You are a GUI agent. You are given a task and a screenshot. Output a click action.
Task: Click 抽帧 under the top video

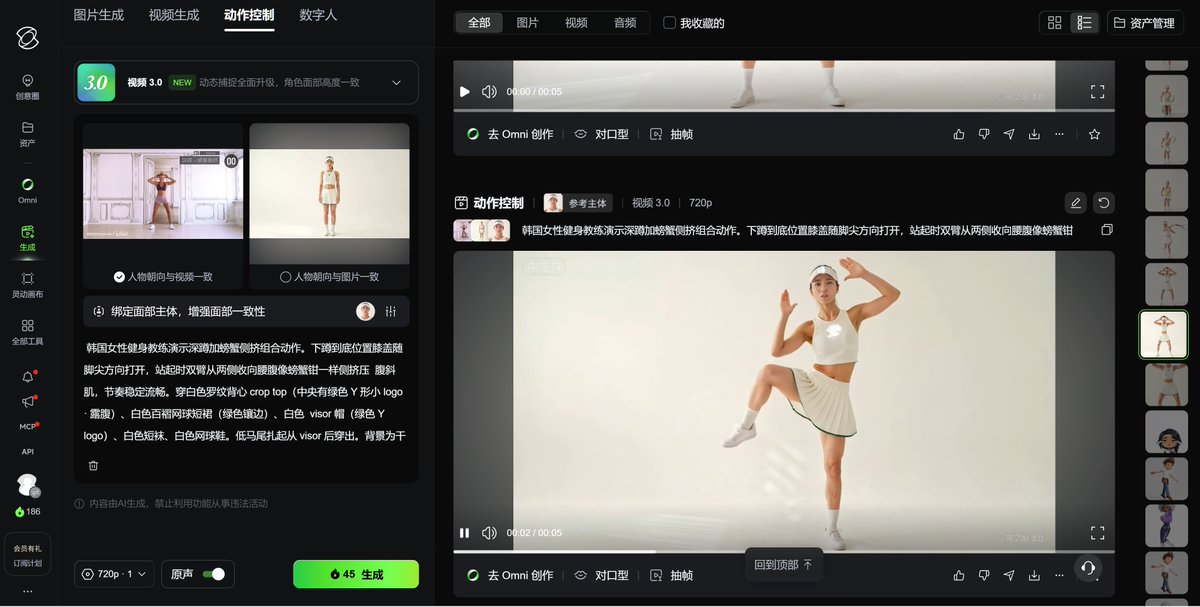point(671,134)
